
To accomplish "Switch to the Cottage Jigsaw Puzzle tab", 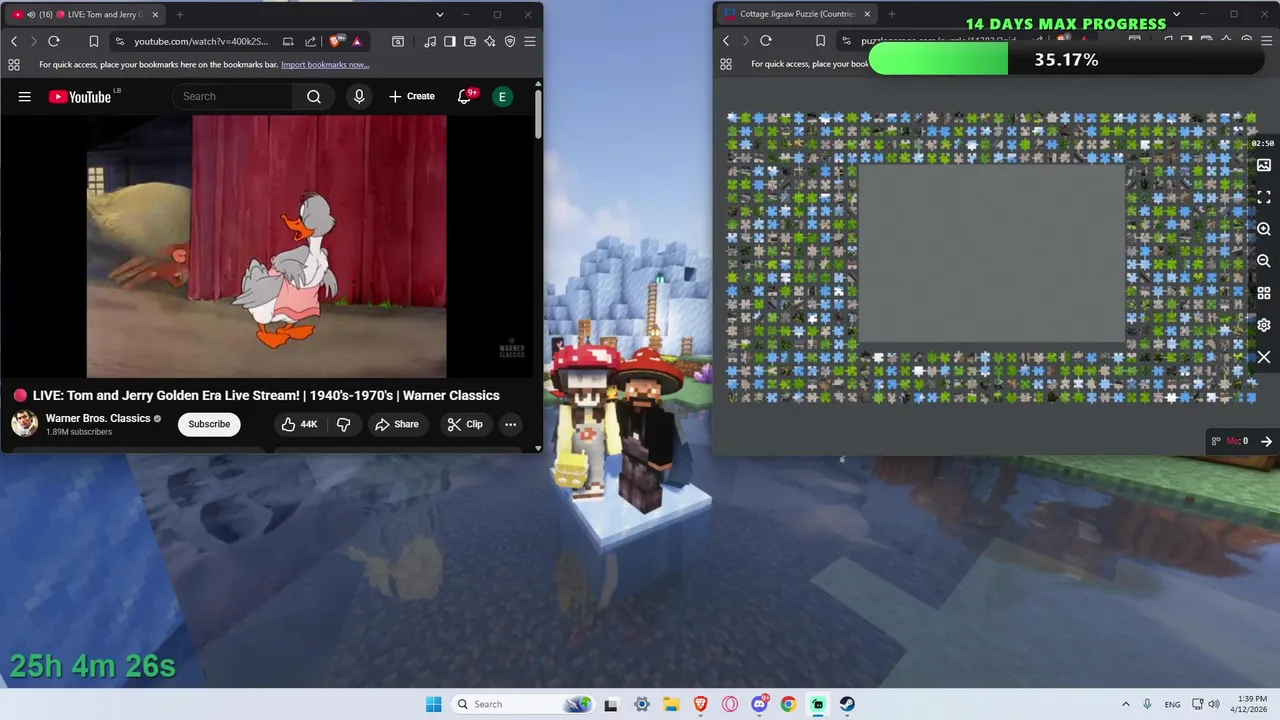I will click(796, 15).
